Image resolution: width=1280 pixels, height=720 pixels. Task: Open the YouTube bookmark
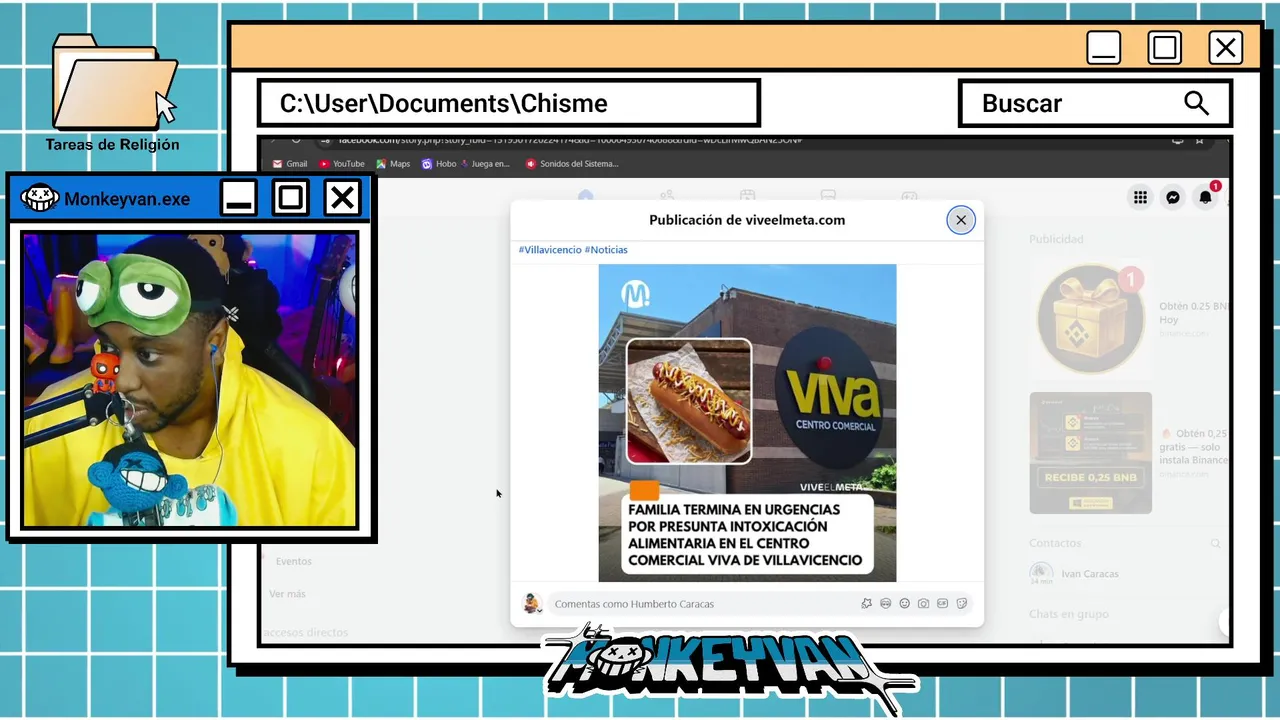tap(342, 164)
